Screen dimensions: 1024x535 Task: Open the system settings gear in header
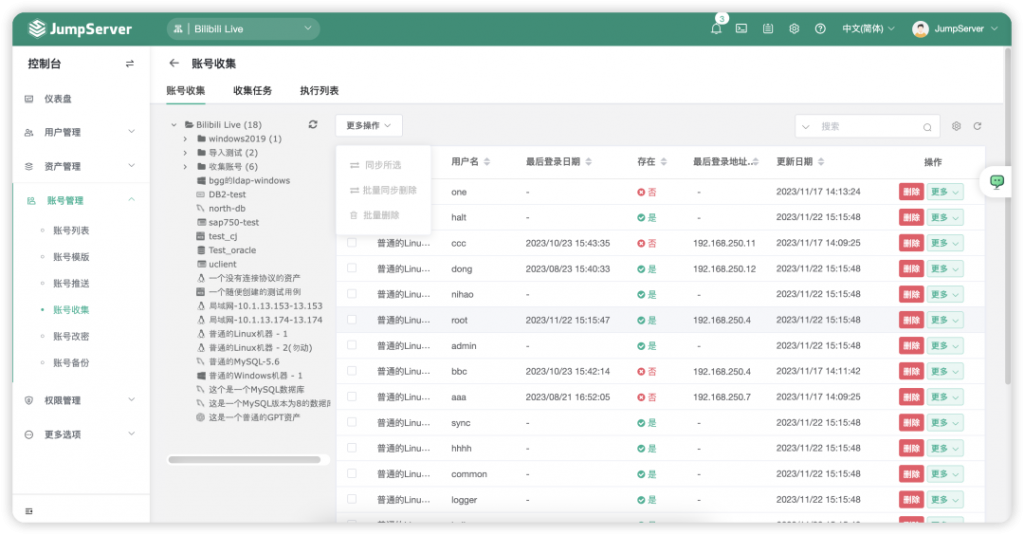794,29
